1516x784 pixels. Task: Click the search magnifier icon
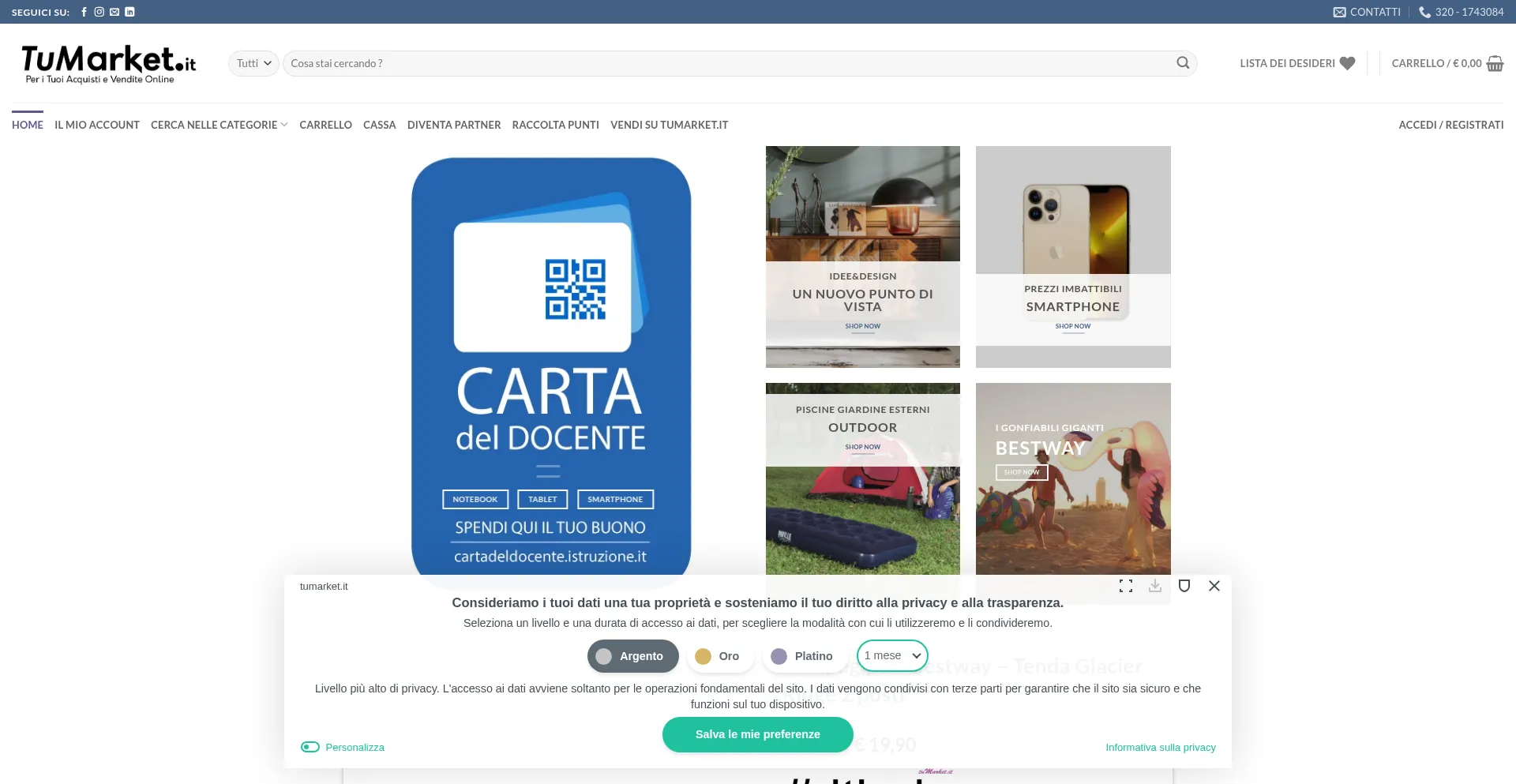(x=1183, y=63)
